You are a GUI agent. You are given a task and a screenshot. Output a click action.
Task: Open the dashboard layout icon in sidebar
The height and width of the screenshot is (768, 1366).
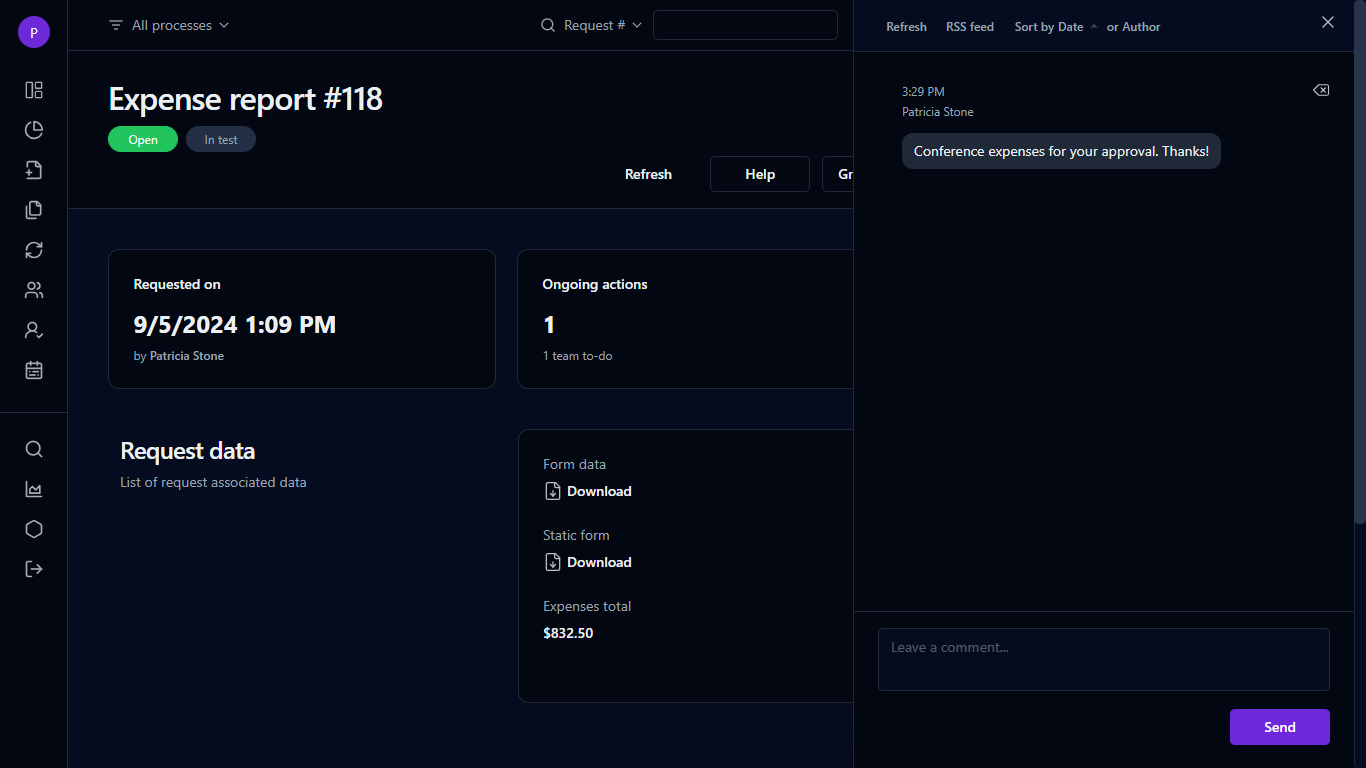(34, 90)
